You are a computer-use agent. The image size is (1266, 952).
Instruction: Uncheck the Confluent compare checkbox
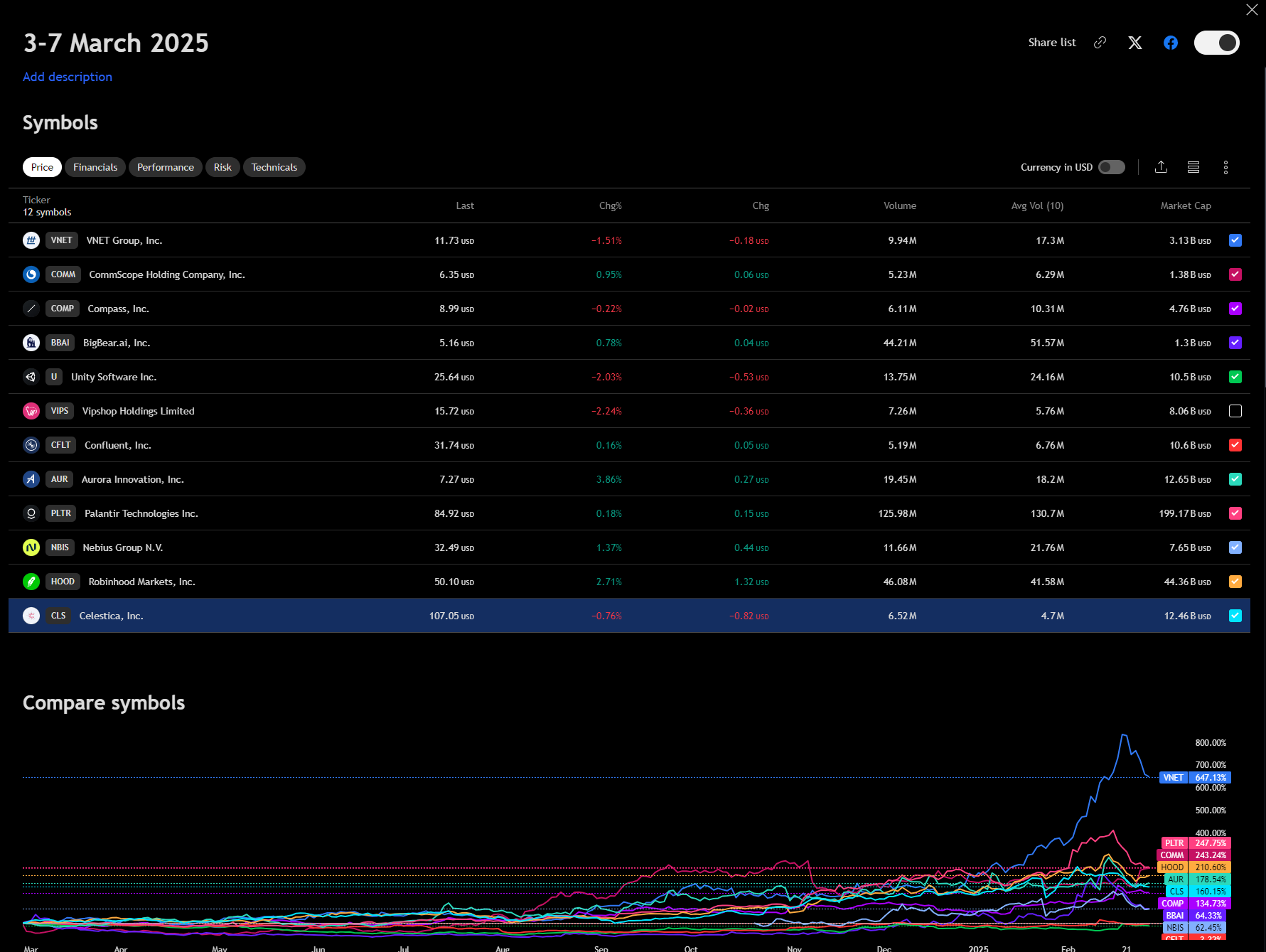coord(1235,445)
